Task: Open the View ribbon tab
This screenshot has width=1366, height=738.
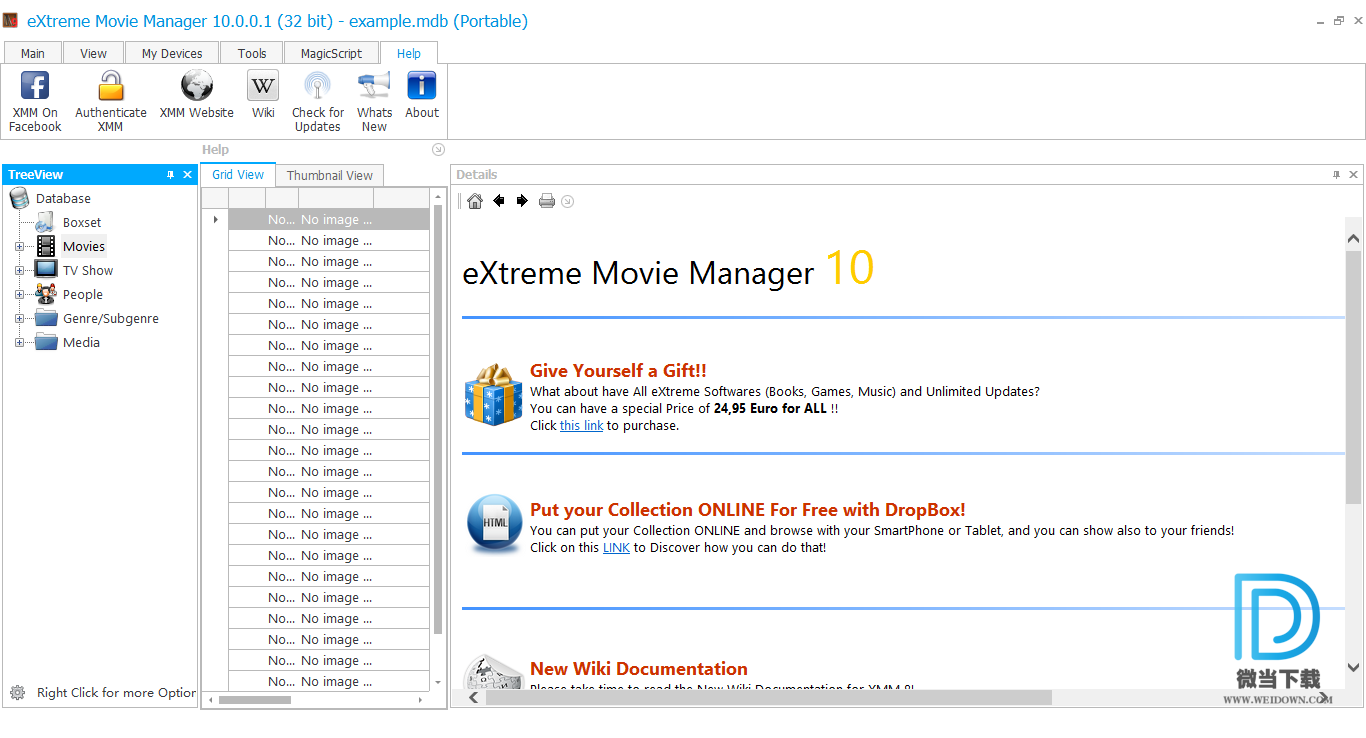Action: pos(94,54)
